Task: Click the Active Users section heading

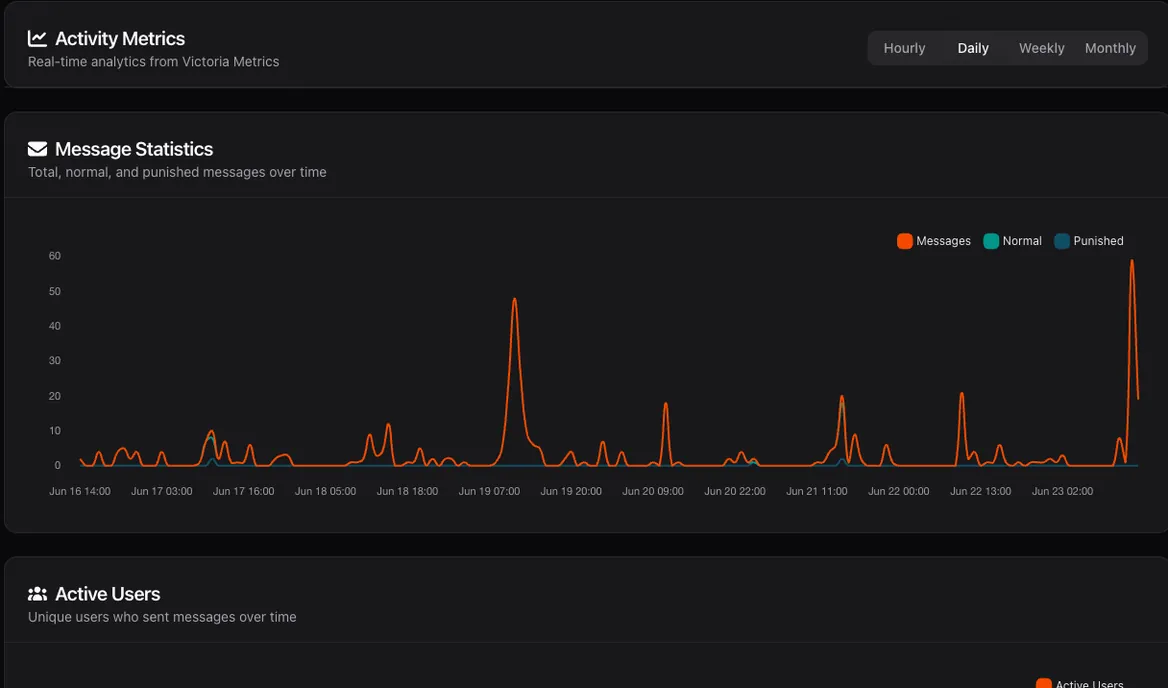Action: click(108, 594)
